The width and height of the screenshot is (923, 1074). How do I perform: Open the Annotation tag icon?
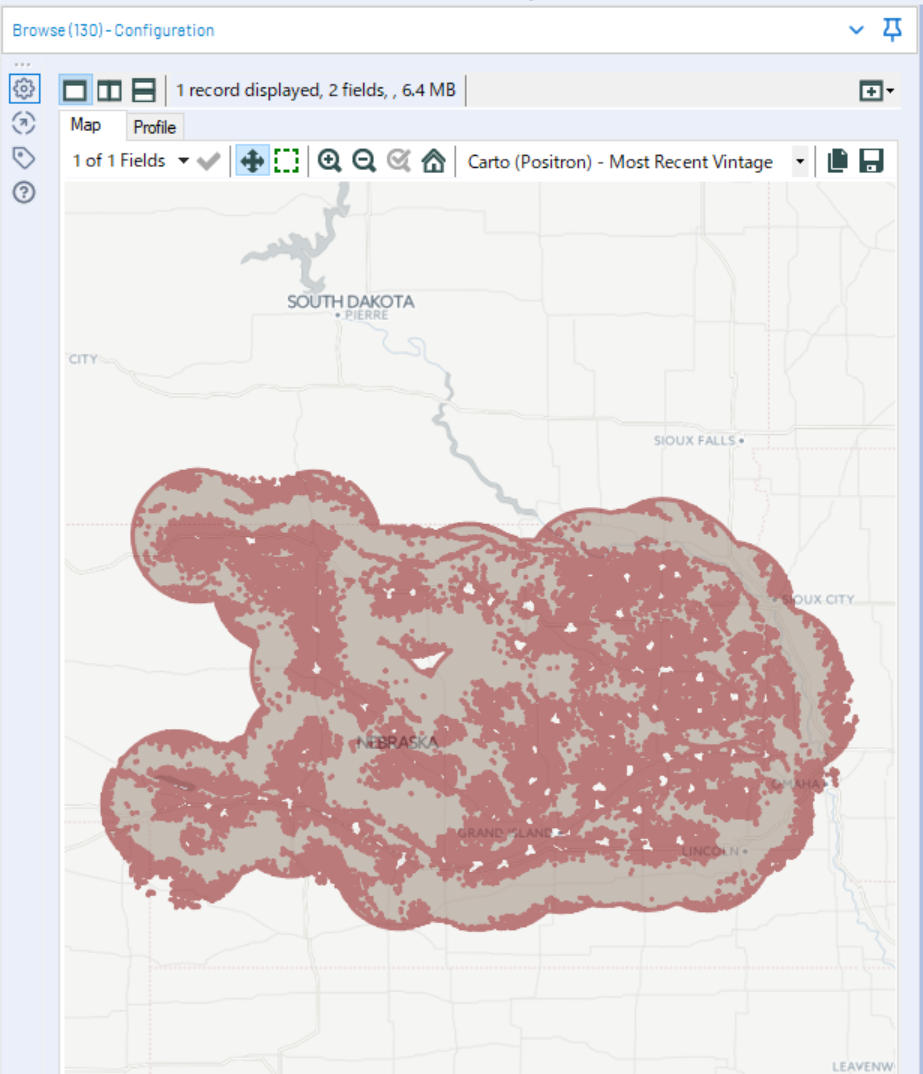pos(24,158)
